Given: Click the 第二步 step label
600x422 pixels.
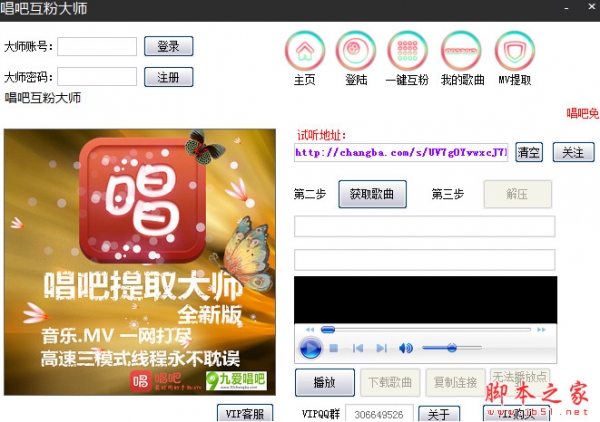Looking at the screenshot, I should click(x=310, y=194).
